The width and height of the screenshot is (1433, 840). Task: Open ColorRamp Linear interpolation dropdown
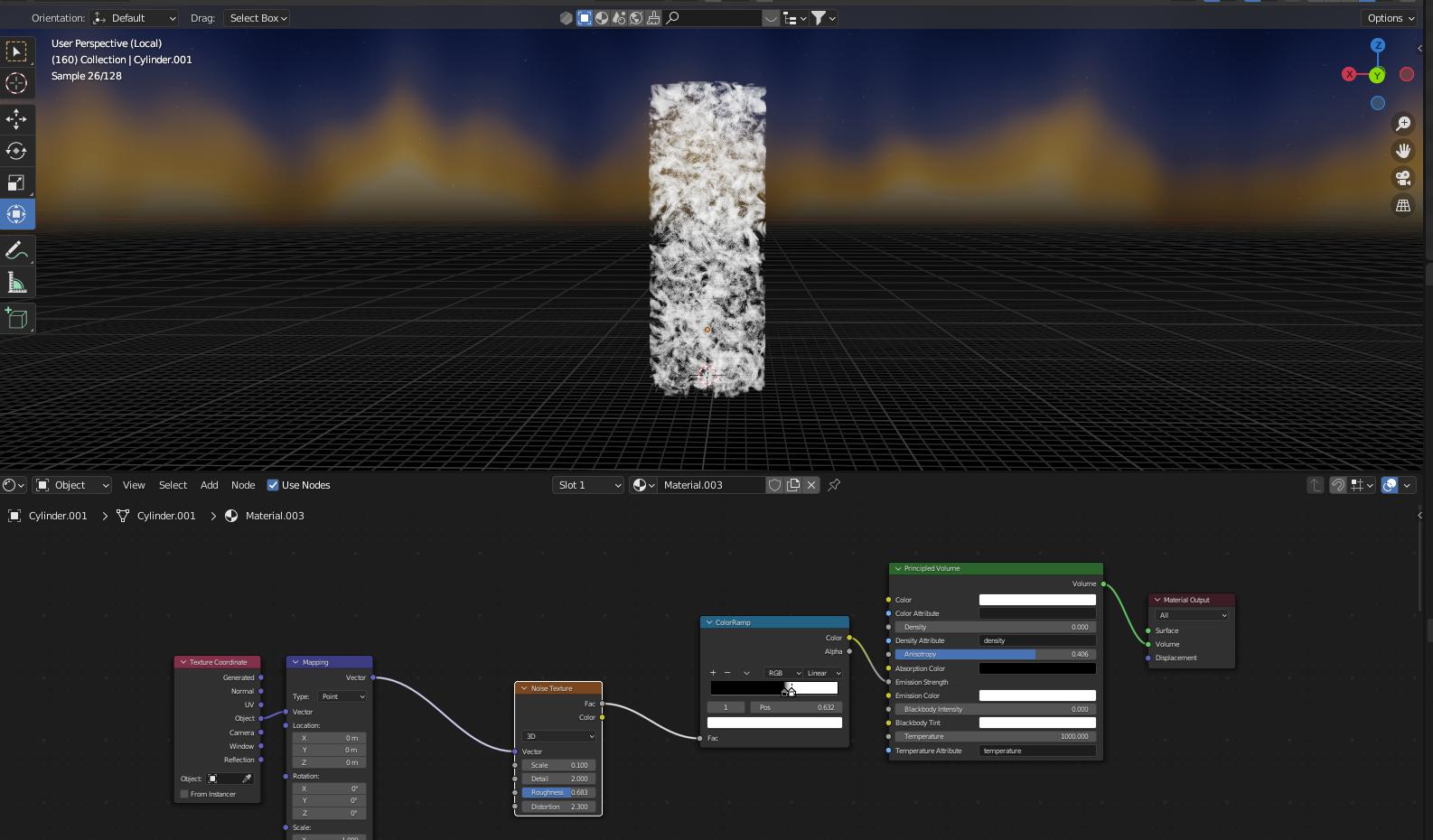tap(823, 673)
